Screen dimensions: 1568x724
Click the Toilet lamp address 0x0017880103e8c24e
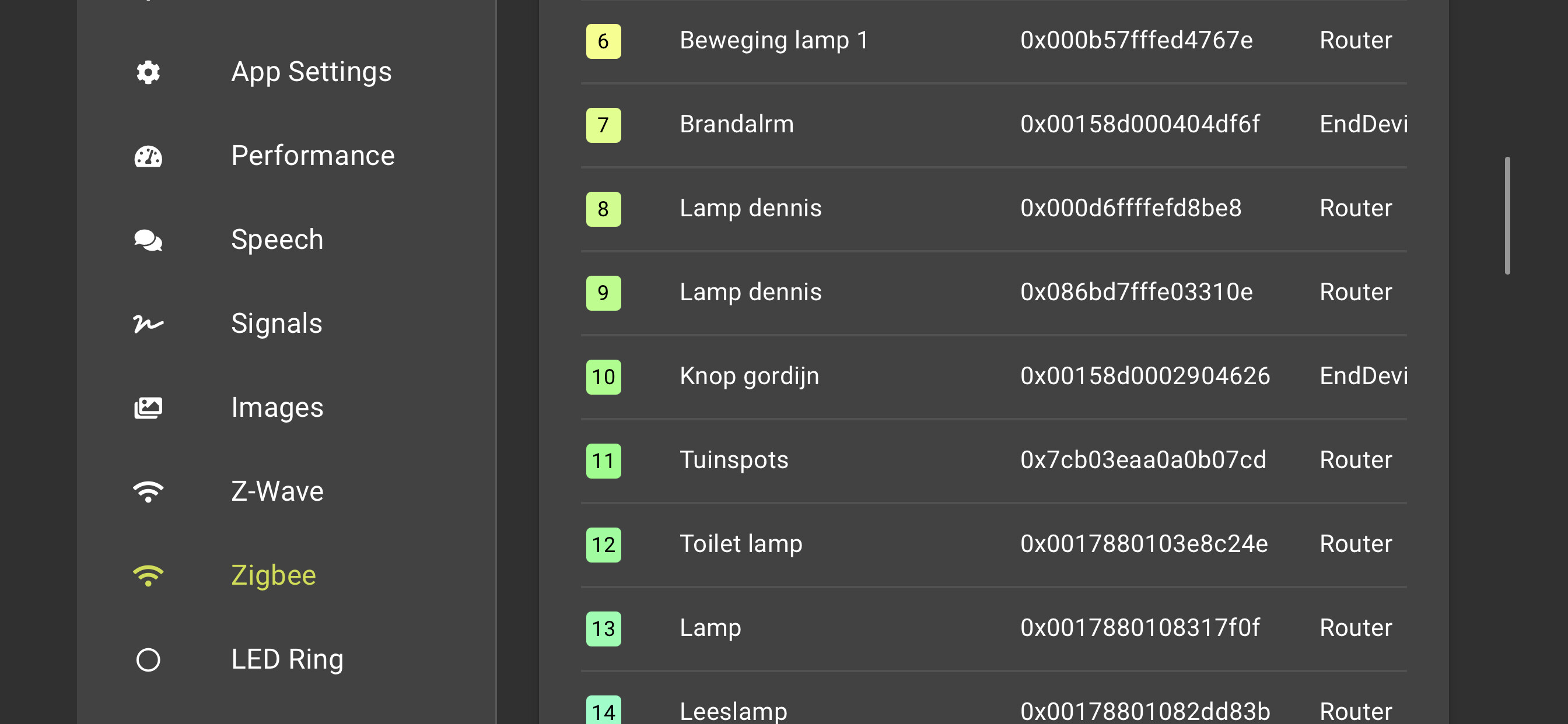click(1144, 544)
